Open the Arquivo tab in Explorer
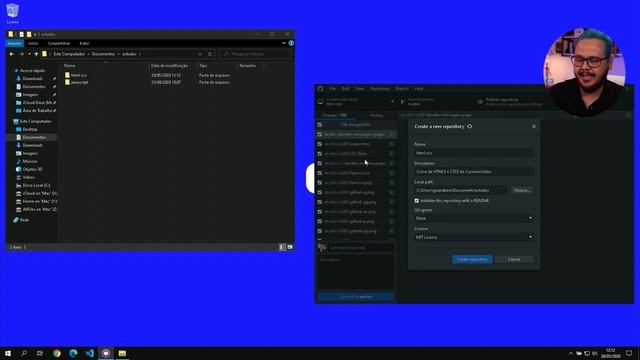640x360 pixels. [x=14, y=43]
